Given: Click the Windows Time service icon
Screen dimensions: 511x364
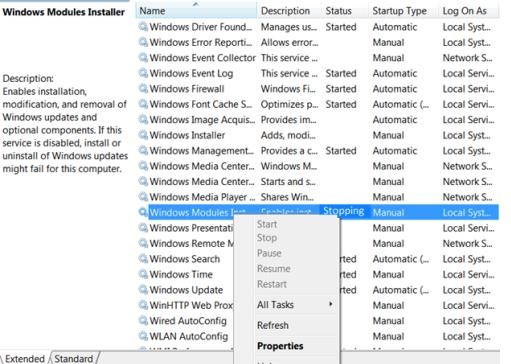Looking at the screenshot, I should 143,274.
